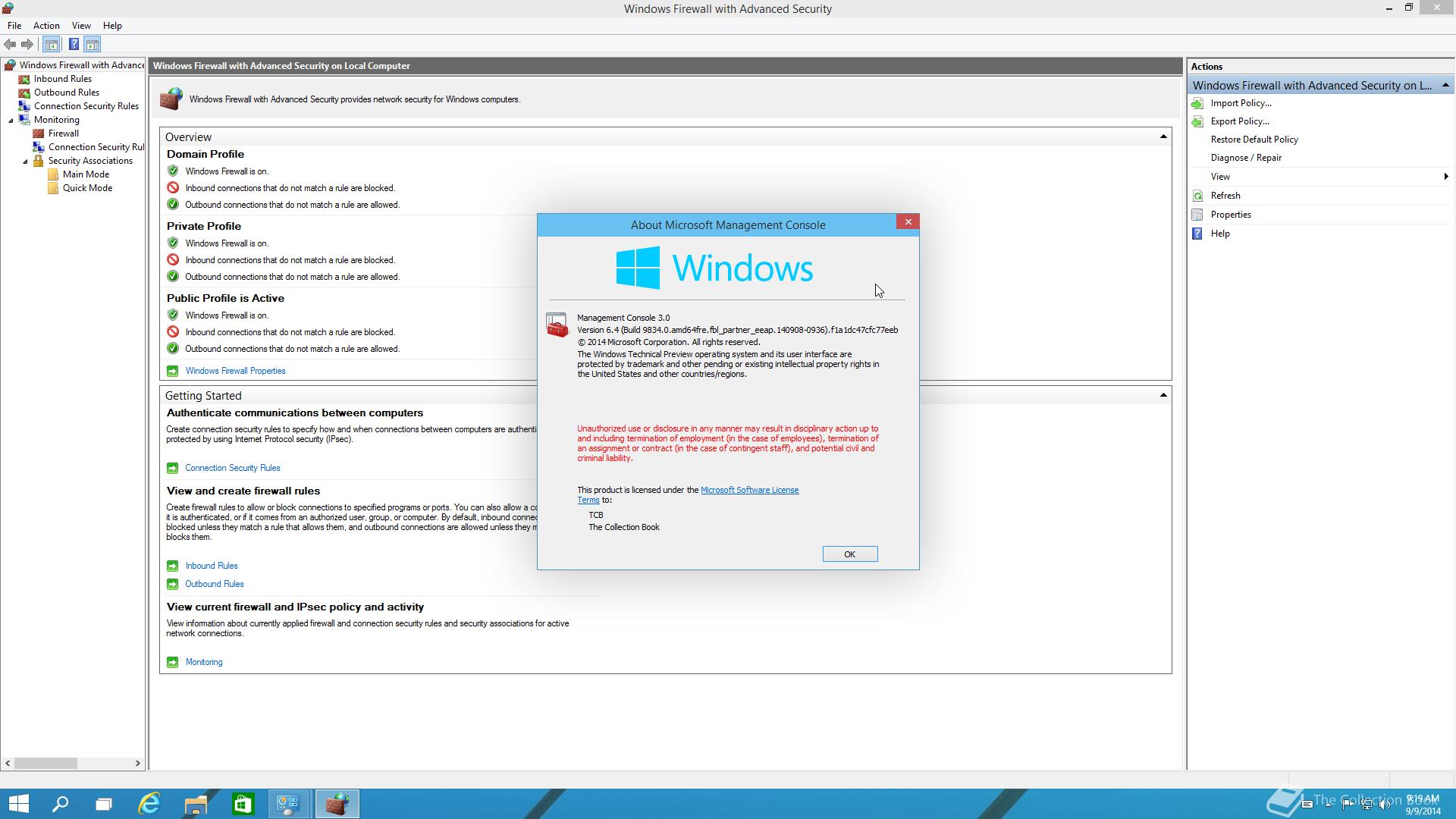The width and height of the screenshot is (1456, 819).
Task: Click the 'Domain Profile' heading text
Action: pyautogui.click(x=205, y=154)
